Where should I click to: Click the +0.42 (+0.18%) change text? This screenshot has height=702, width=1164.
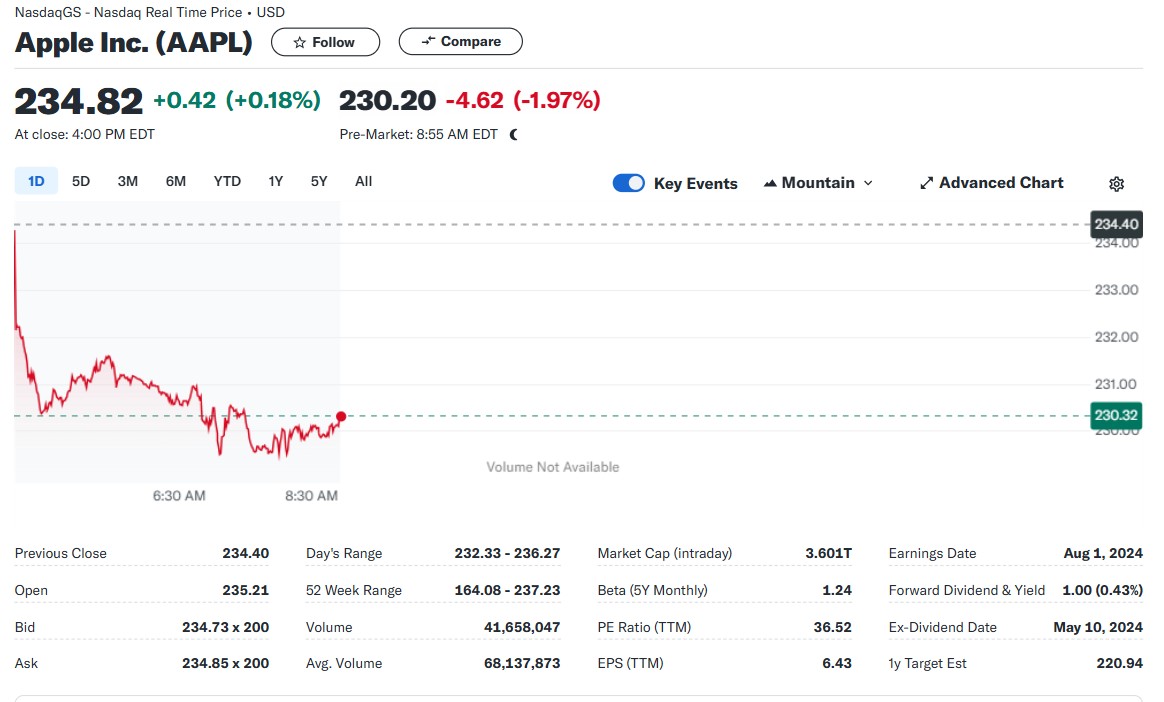237,100
